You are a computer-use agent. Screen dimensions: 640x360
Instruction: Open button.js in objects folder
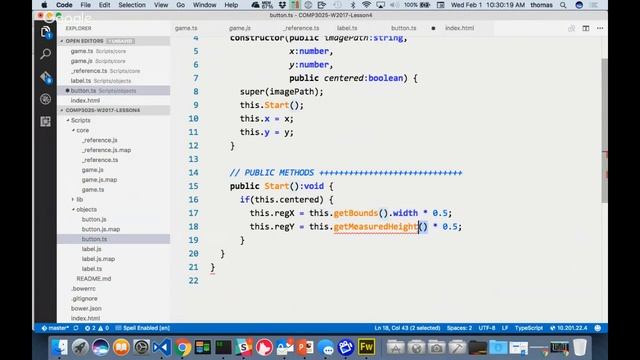click(x=94, y=219)
